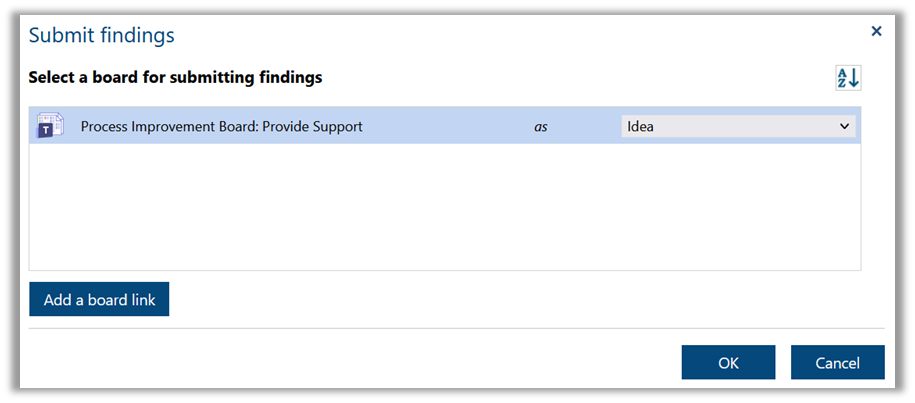915x403 pixels.
Task: Confirm with the OK button
Action: 728,362
